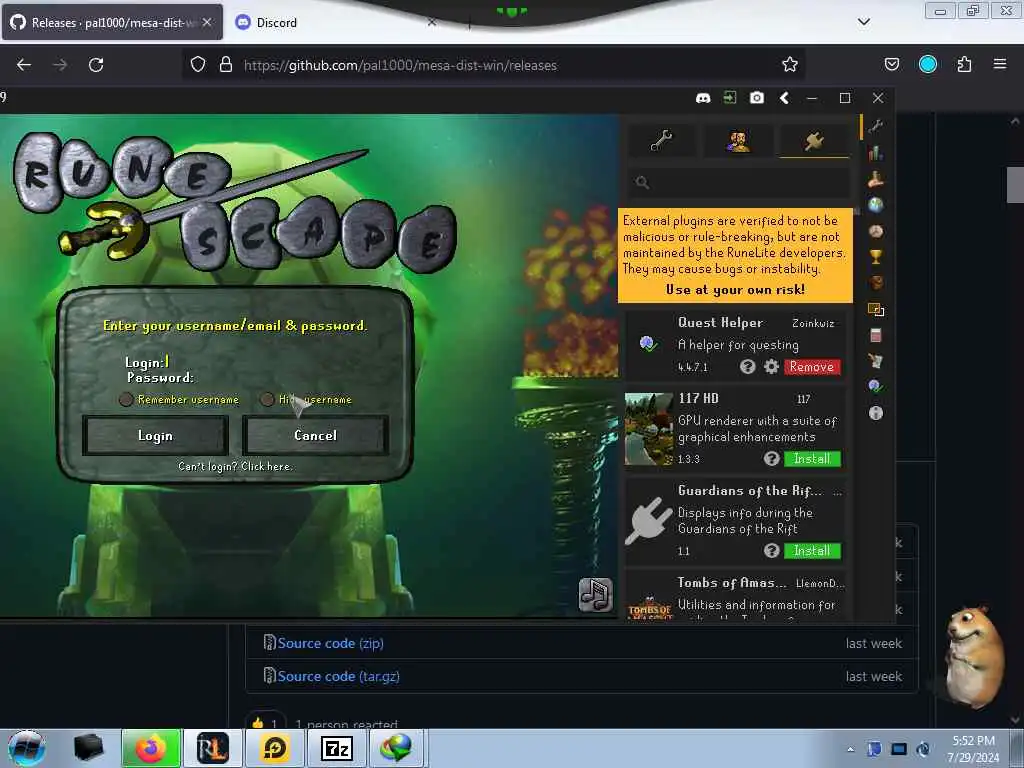The width and height of the screenshot is (1024, 768).
Task: Open the gray info sidebar icon at the bottom
Action: (x=876, y=413)
